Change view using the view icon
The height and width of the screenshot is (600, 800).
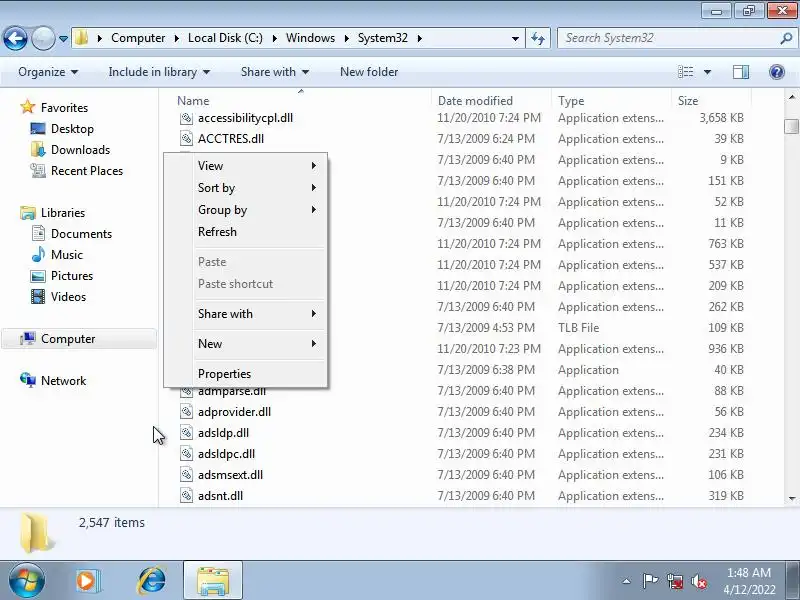pos(685,72)
